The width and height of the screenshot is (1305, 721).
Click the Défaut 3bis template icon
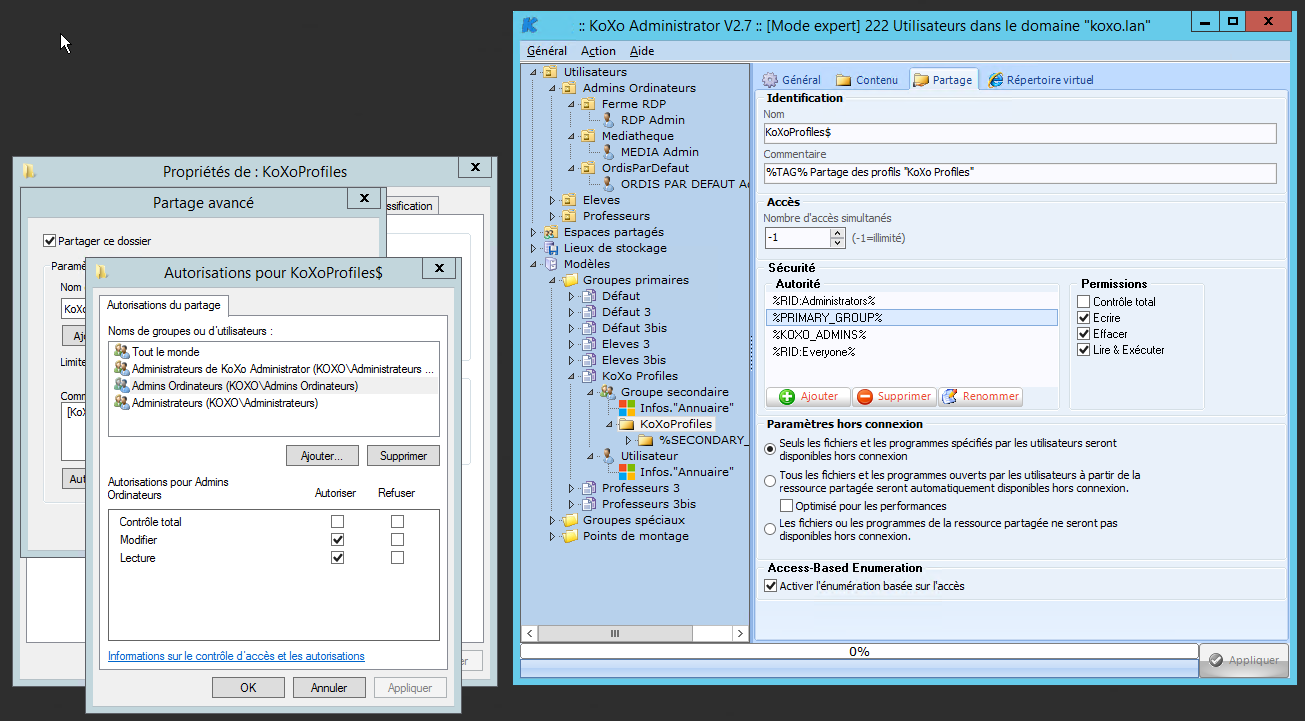click(x=588, y=328)
